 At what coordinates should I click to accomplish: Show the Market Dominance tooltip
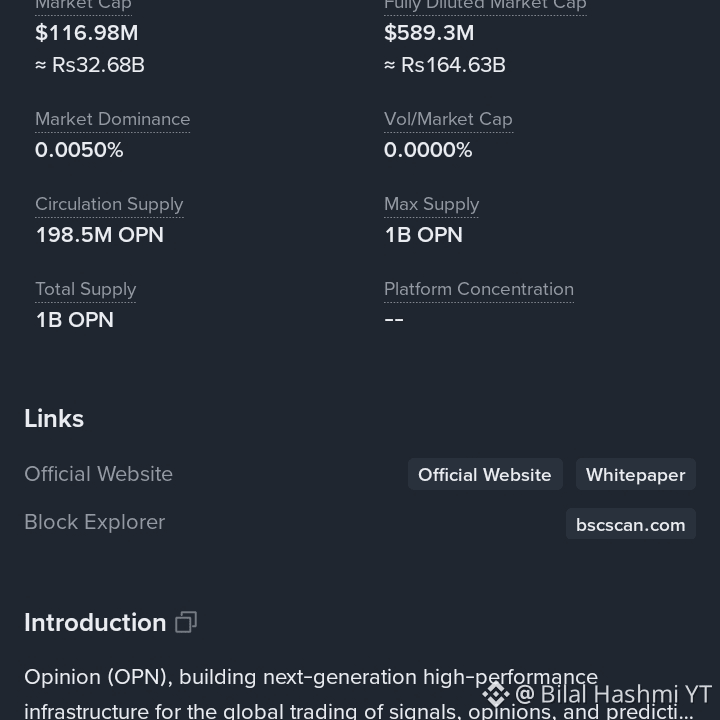pos(112,119)
